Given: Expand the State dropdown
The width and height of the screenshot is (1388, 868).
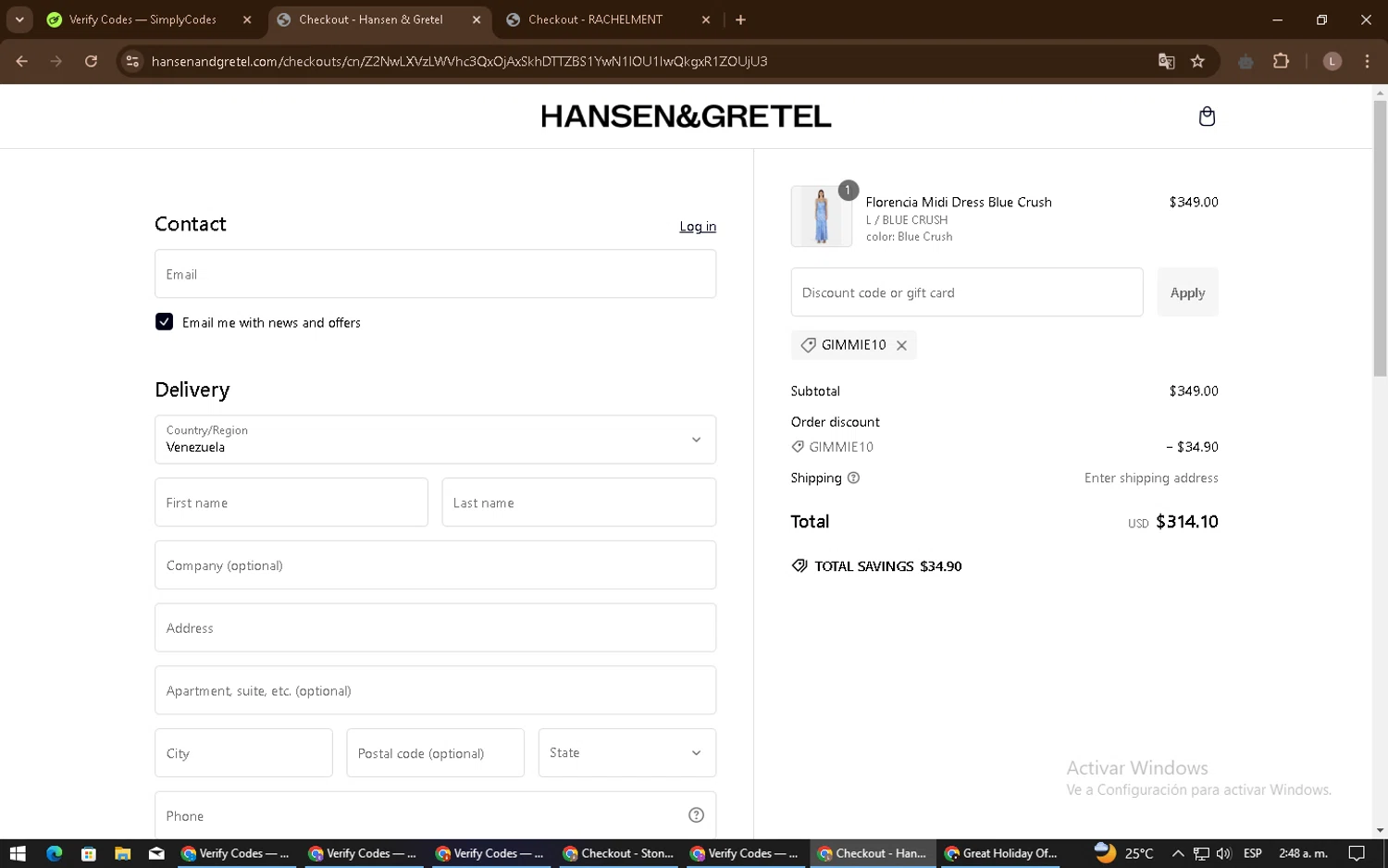Looking at the screenshot, I should click(x=626, y=752).
